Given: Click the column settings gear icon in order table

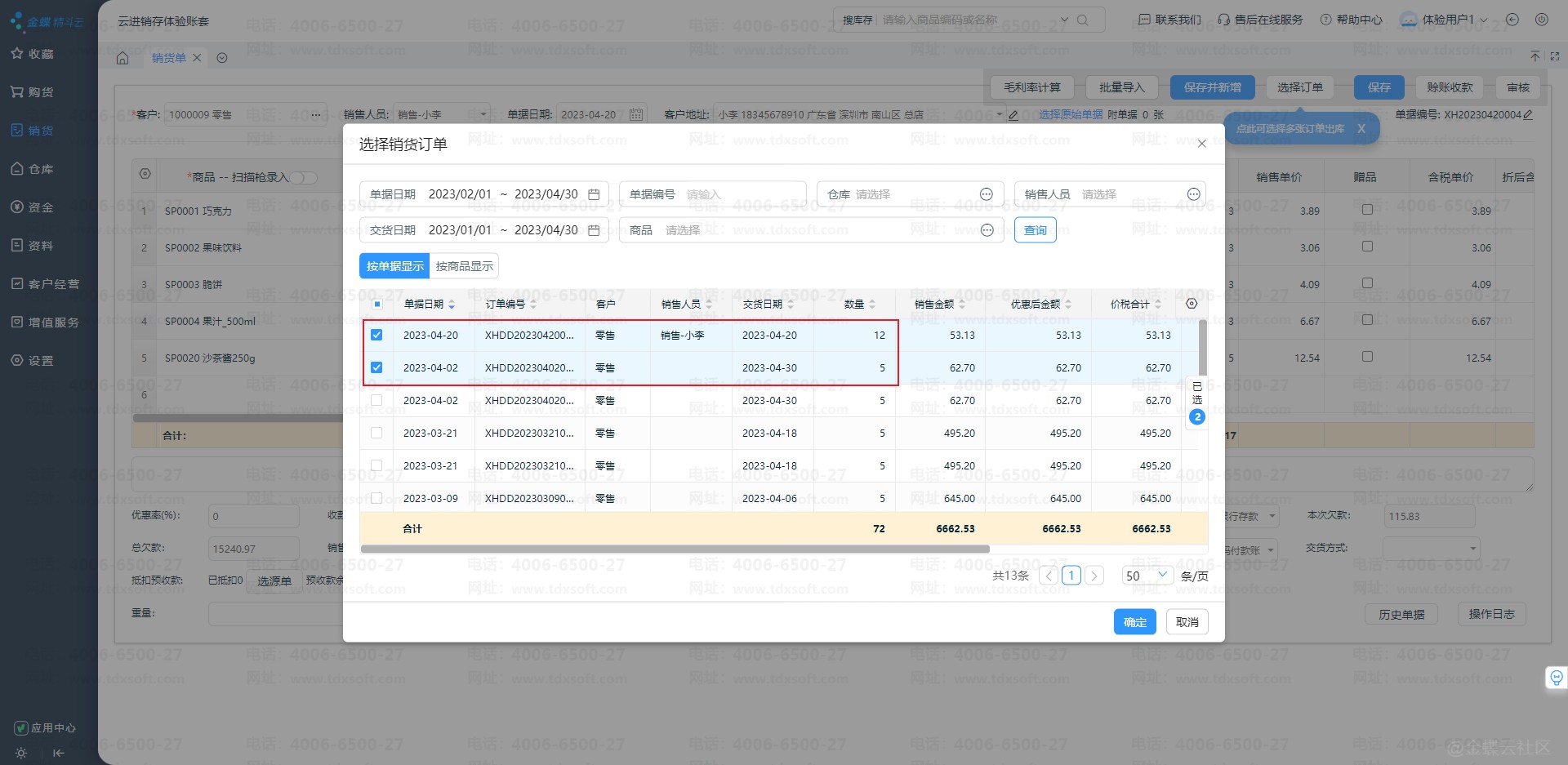Looking at the screenshot, I should [x=1192, y=304].
